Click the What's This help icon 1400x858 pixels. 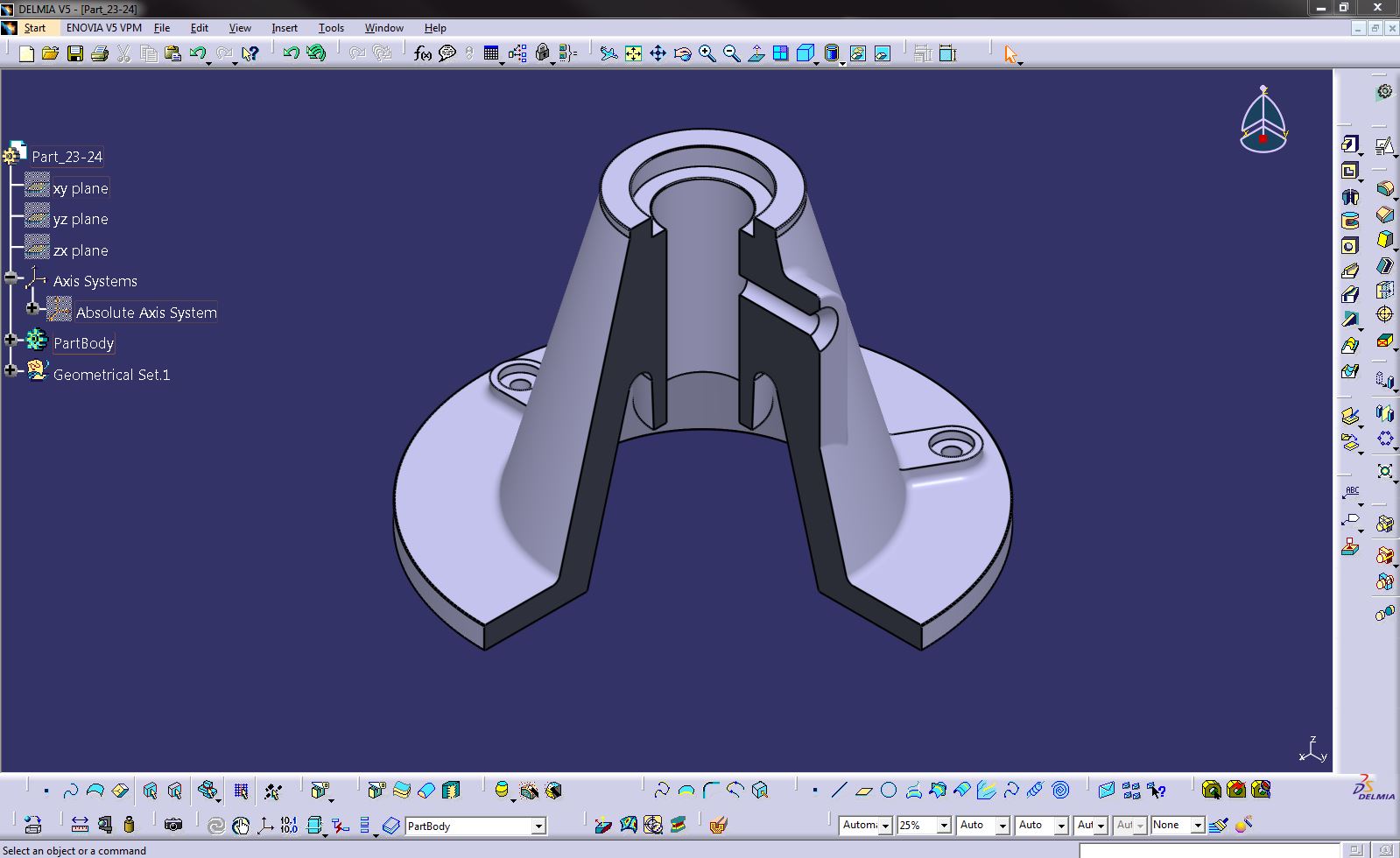point(250,54)
